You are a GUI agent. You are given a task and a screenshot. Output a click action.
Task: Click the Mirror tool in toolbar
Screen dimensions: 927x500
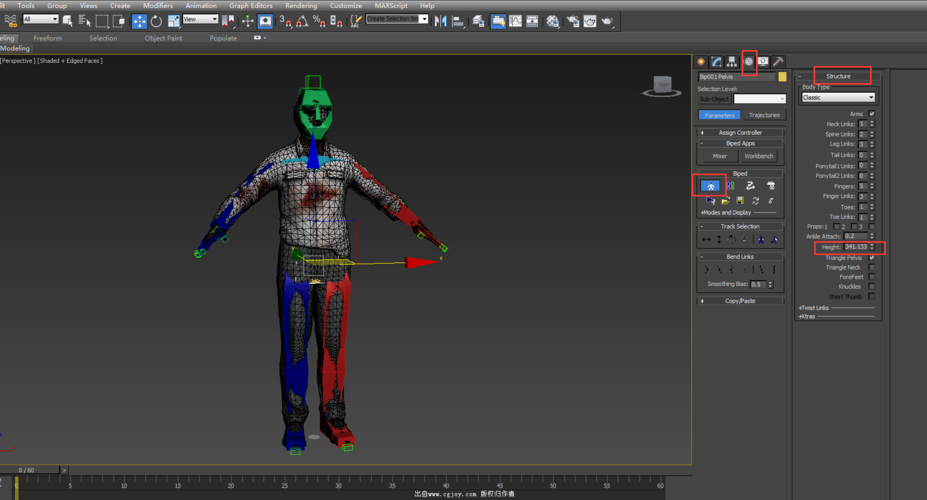click(x=440, y=21)
